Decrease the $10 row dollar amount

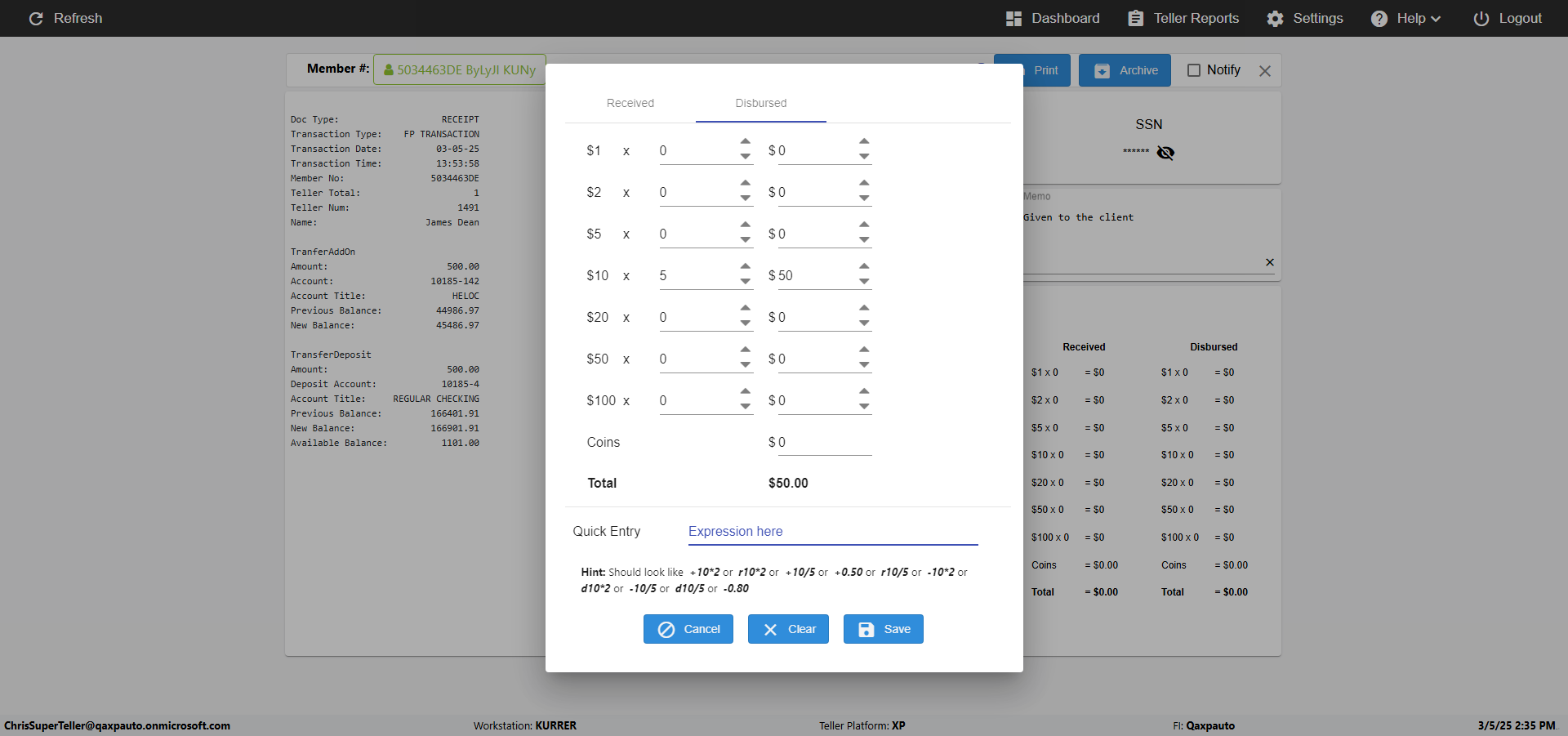[x=864, y=282]
